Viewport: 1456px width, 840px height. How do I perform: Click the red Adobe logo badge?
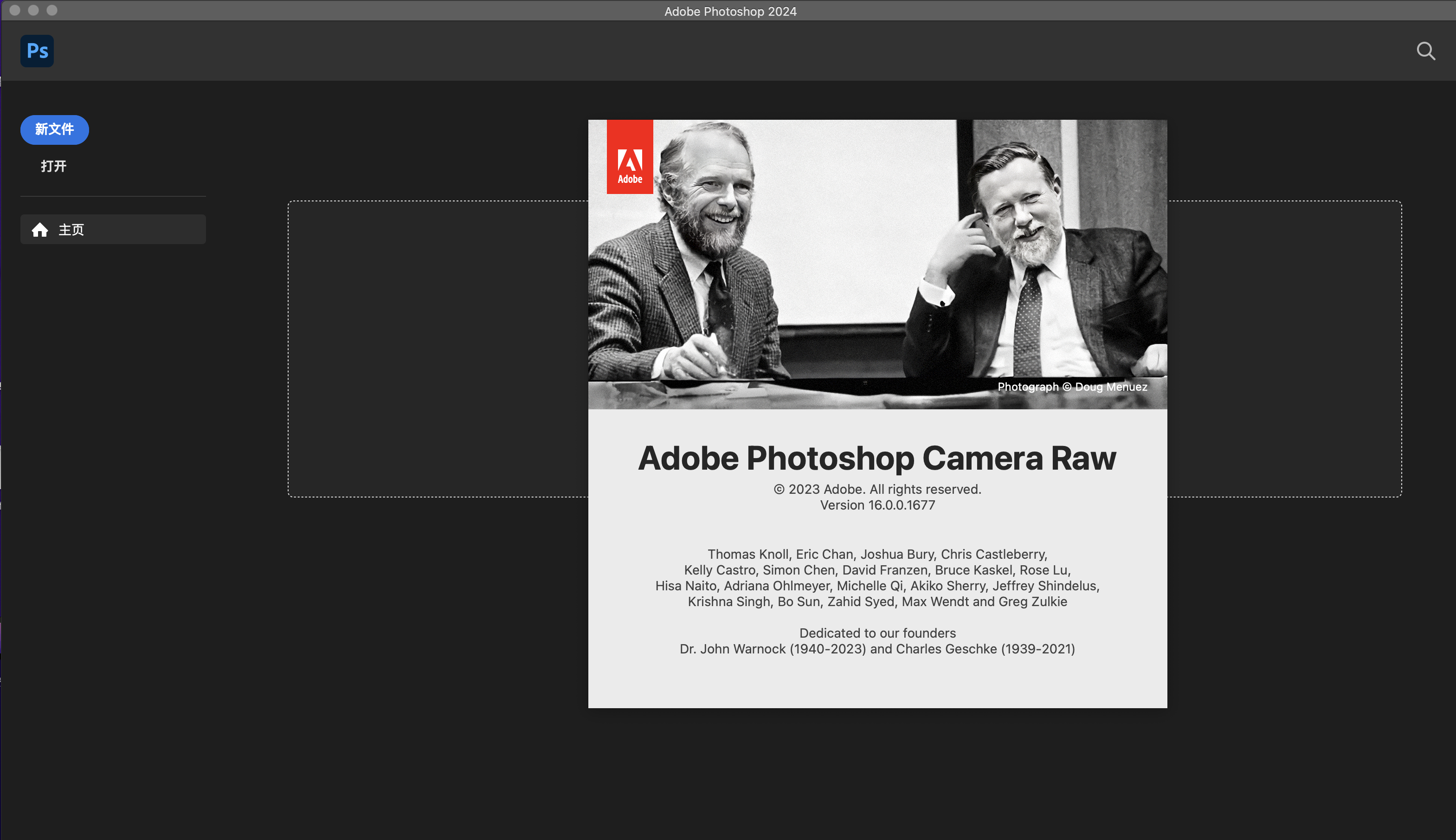pos(630,157)
